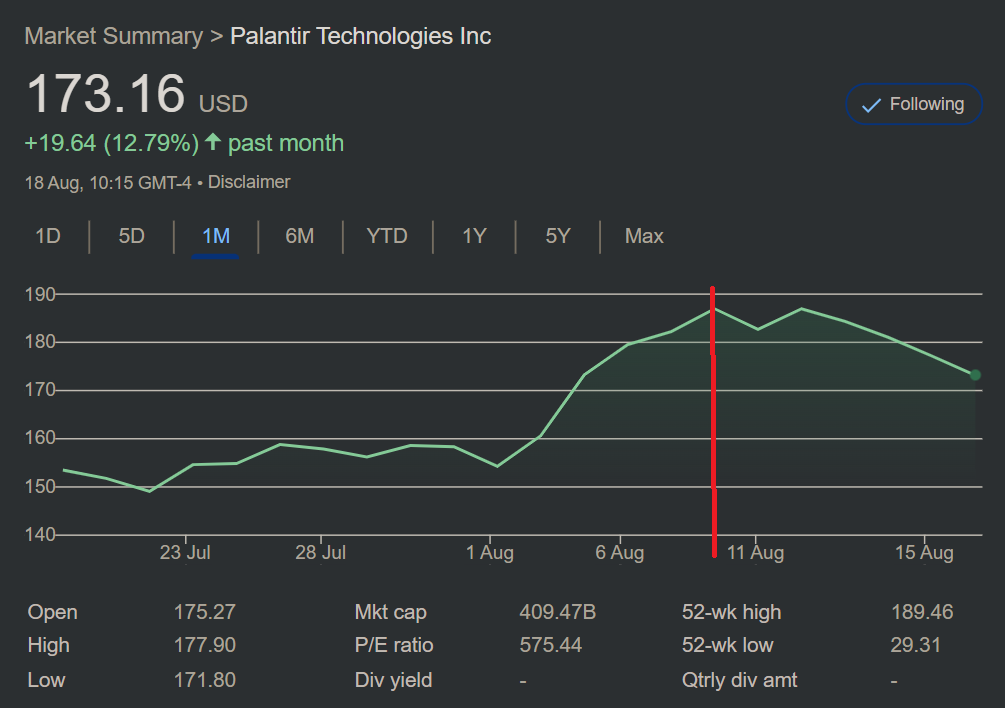Open the Disclaimer link
This screenshot has width=1005, height=708.
249,182
